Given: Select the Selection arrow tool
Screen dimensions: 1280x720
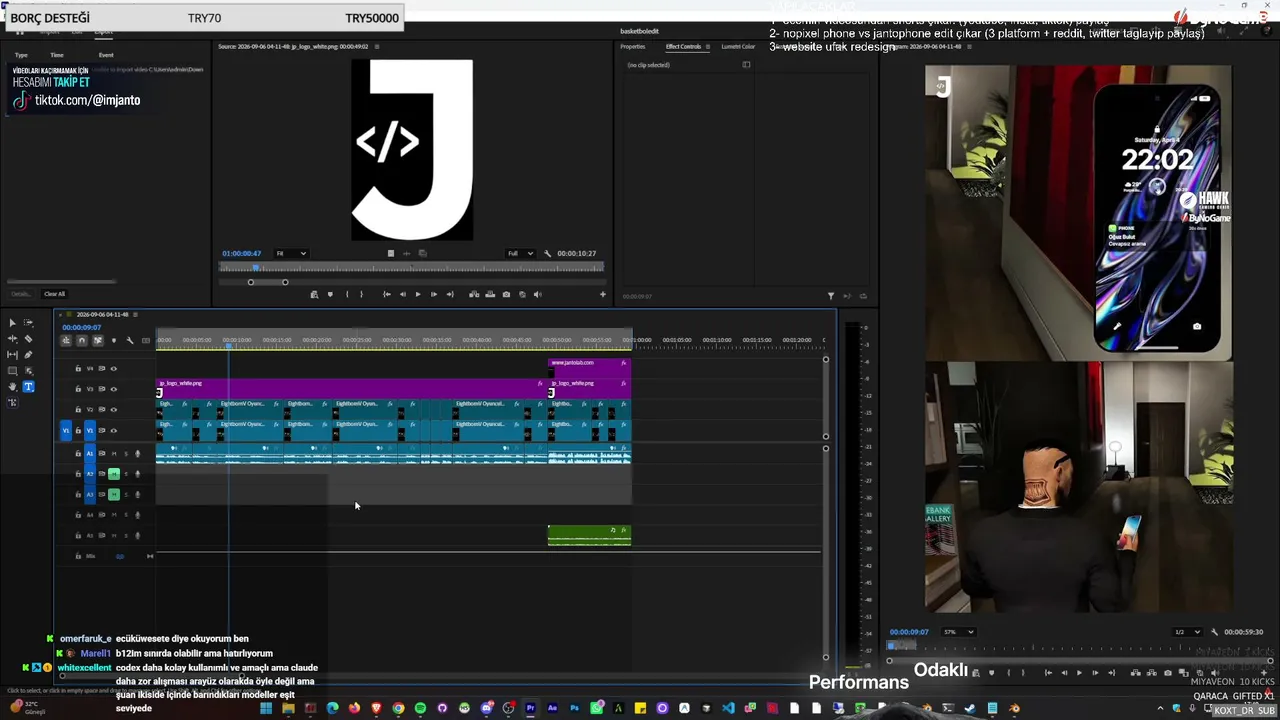Looking at the screenshot, I should pos(13,323).
